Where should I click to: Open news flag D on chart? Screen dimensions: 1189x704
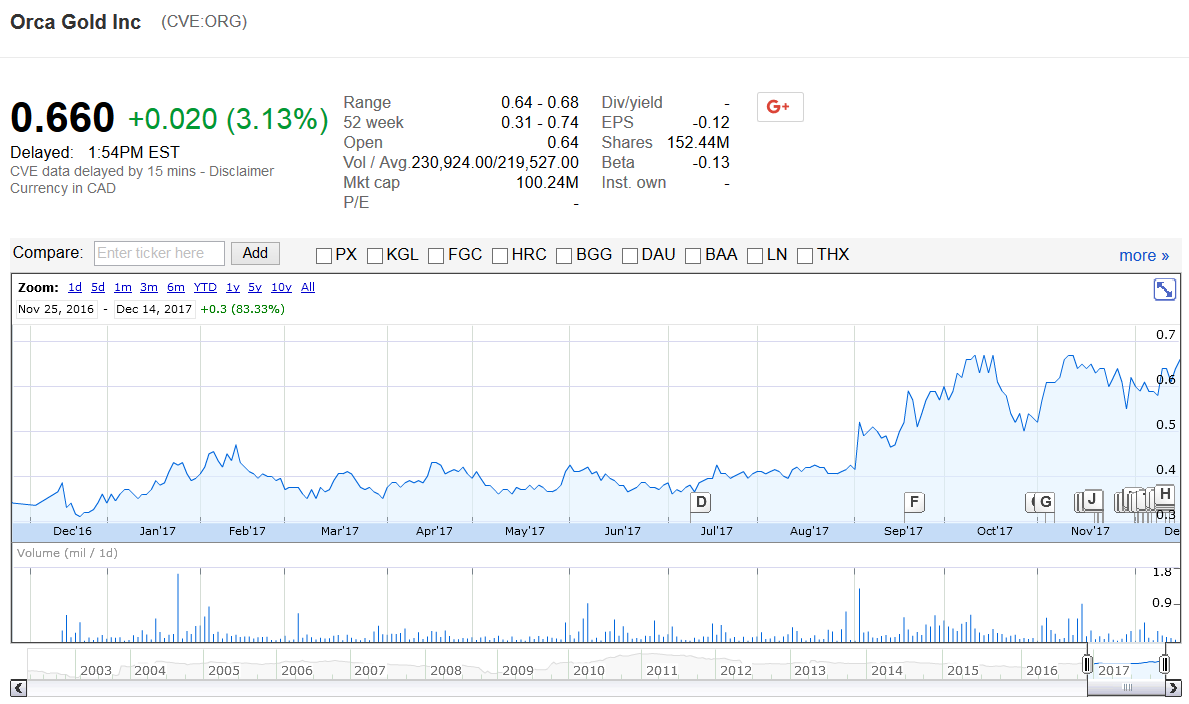(x=701, y=501)
